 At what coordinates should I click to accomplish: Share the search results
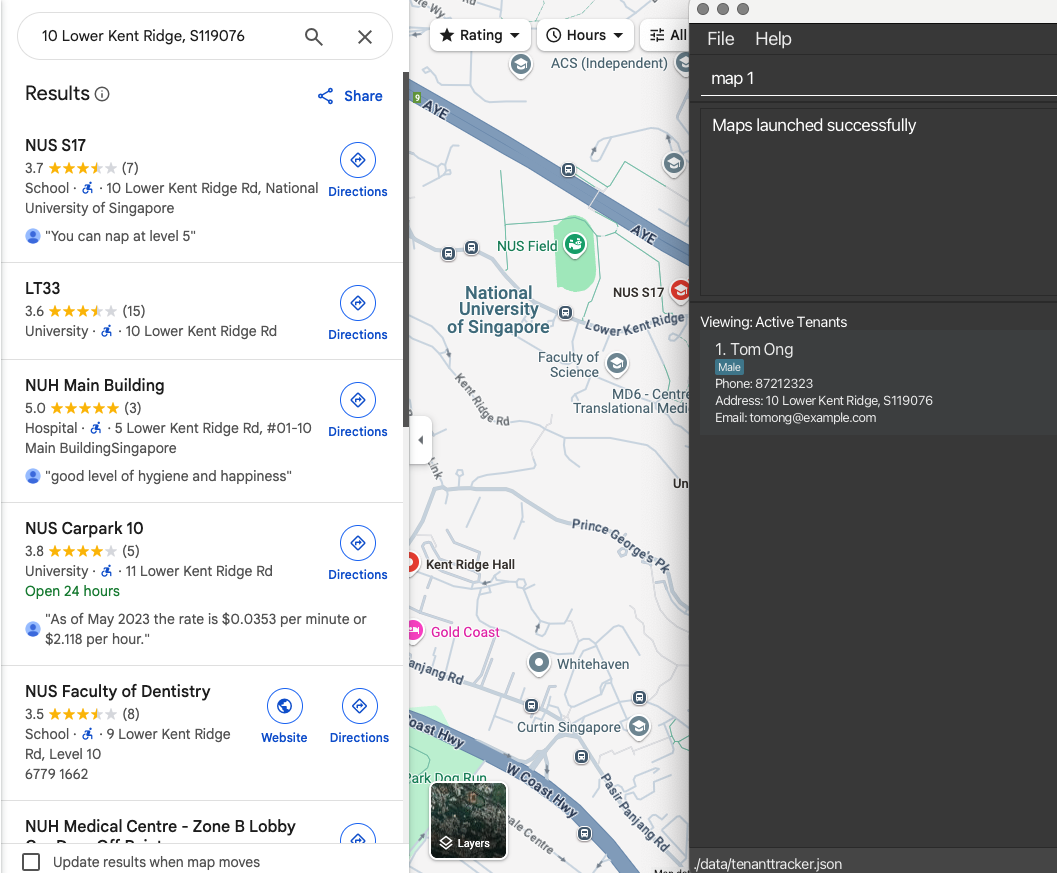pyautogui.click(x=350, y=96)
